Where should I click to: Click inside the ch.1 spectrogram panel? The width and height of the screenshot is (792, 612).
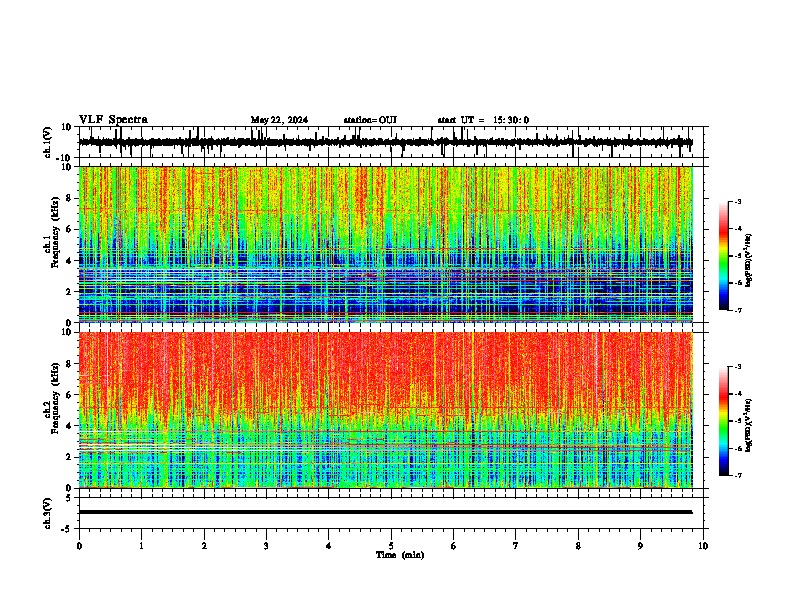click(x=385, y=244)
